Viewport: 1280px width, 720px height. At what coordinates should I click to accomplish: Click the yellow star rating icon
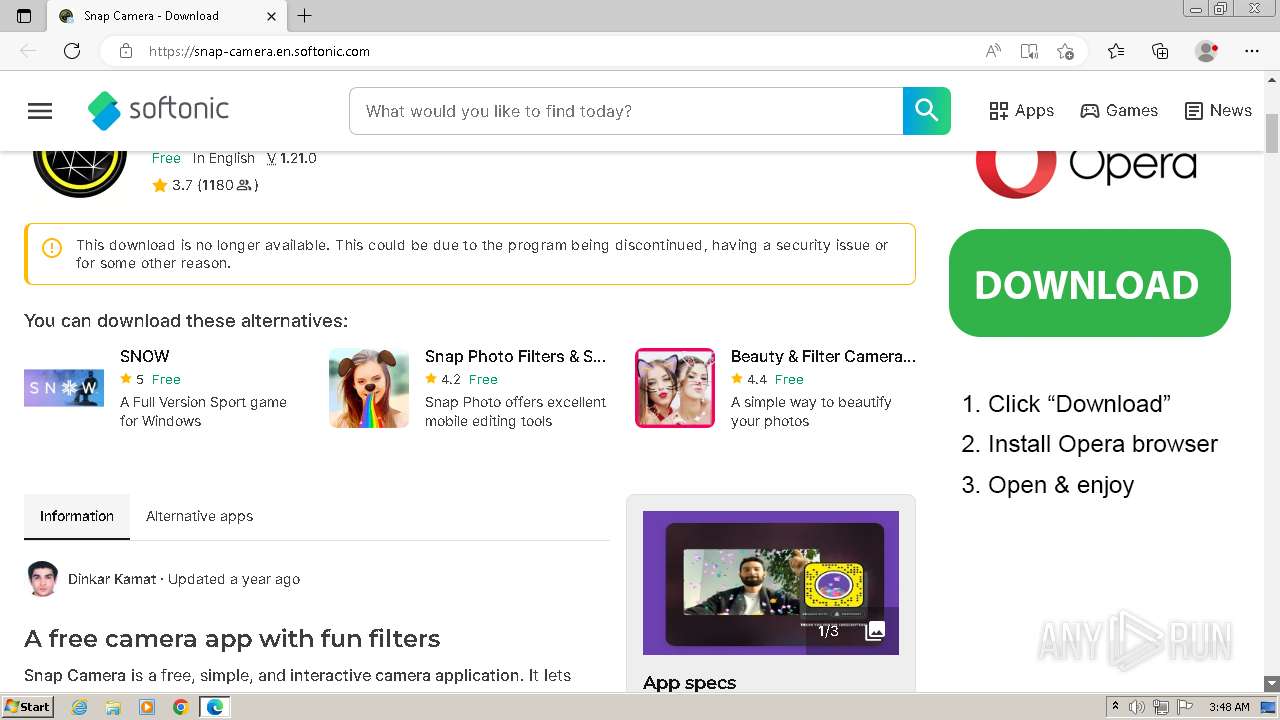[x=160, y=185]
